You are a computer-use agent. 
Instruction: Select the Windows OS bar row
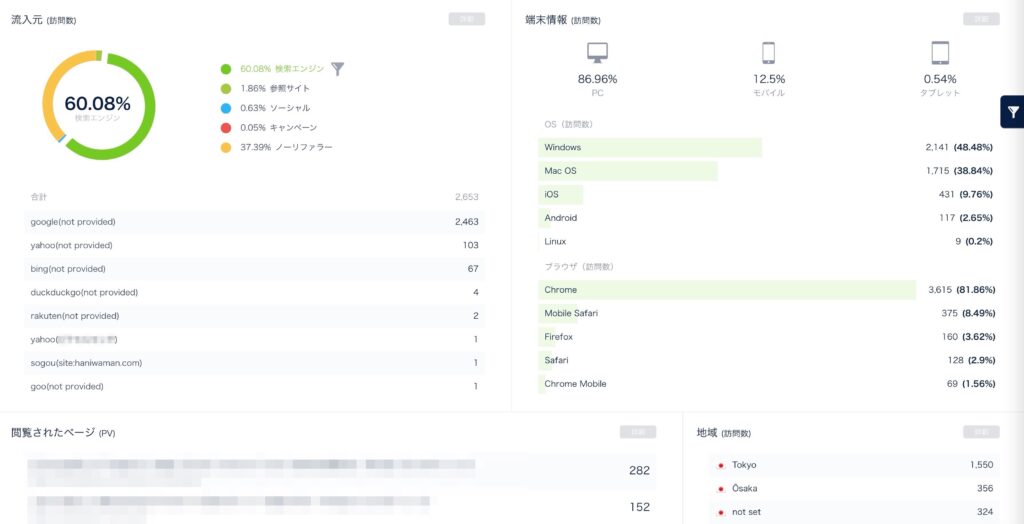(767, 148)
